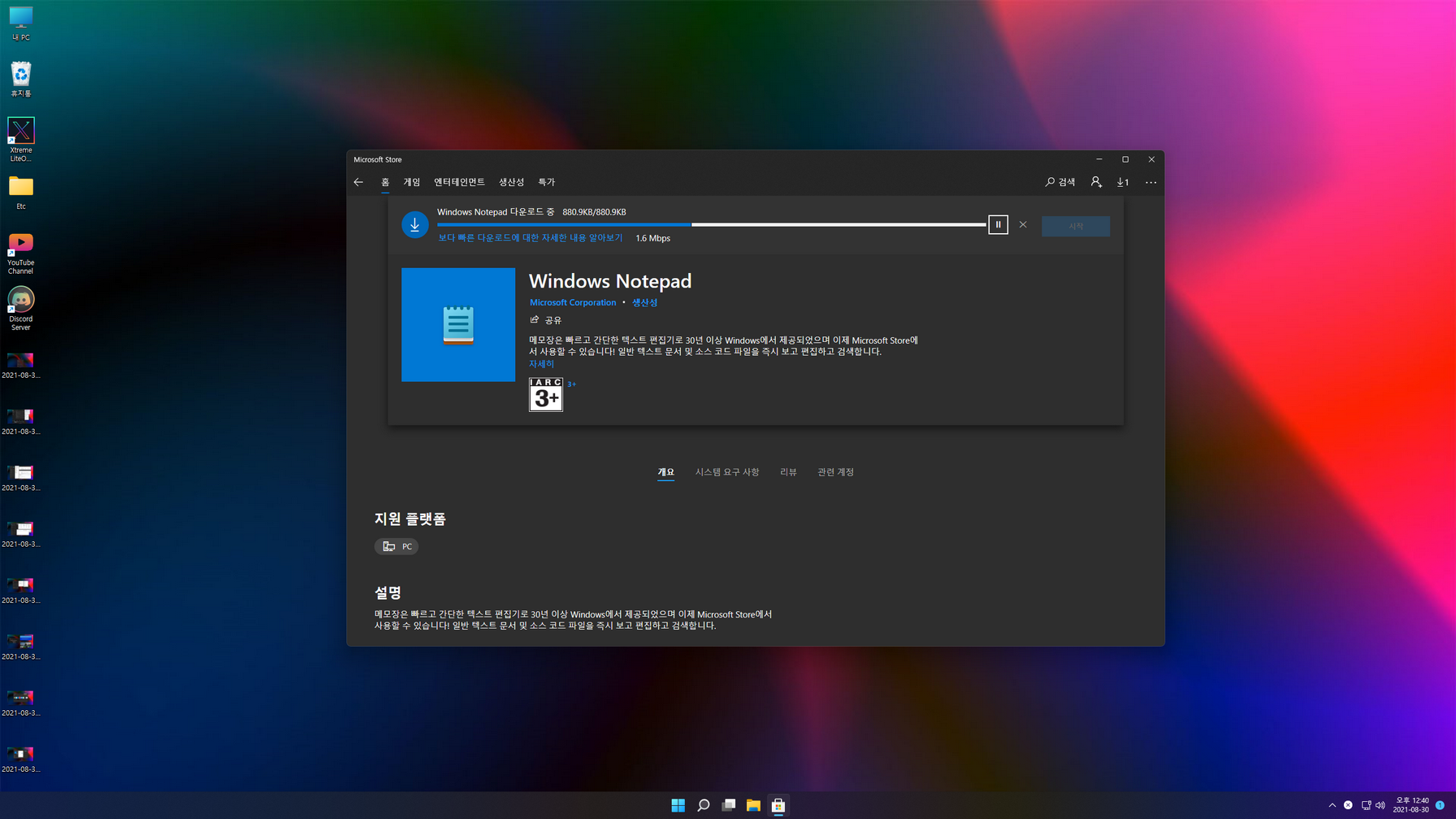The height and width of the screenshot is (819, 1456).
Task: Select the 홈 tab
Action: [385, 182]
